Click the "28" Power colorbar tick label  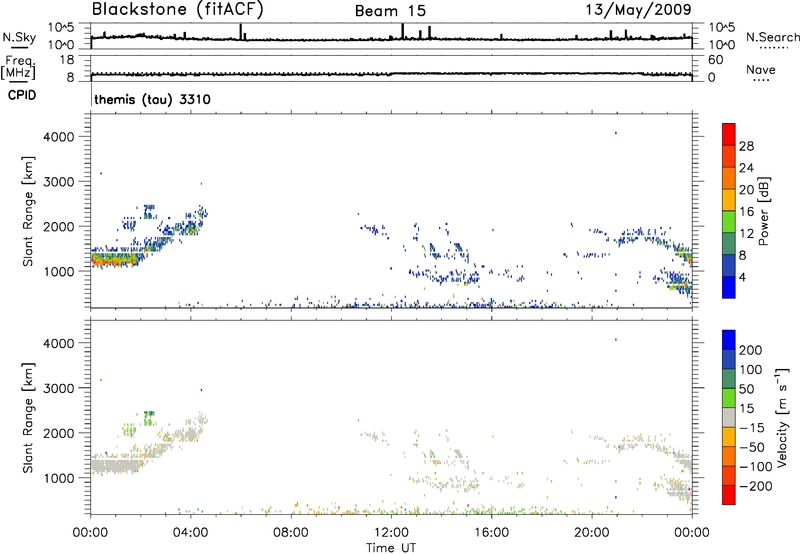tap(746, 146)
